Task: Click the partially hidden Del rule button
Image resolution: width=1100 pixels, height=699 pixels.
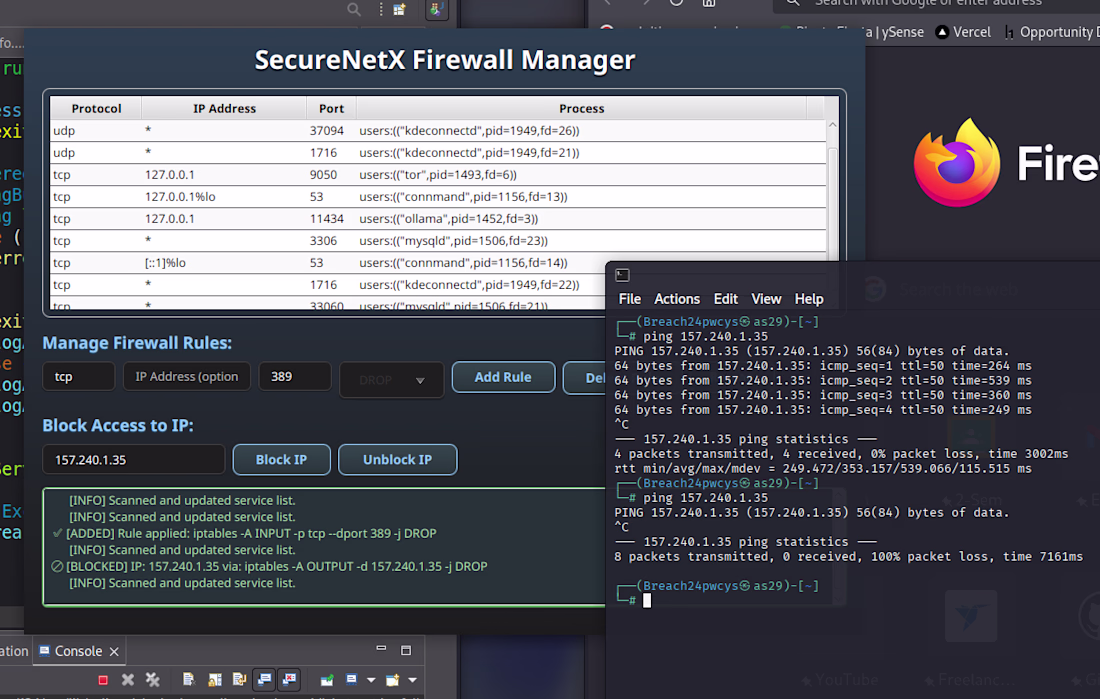Action: point(585,378)
